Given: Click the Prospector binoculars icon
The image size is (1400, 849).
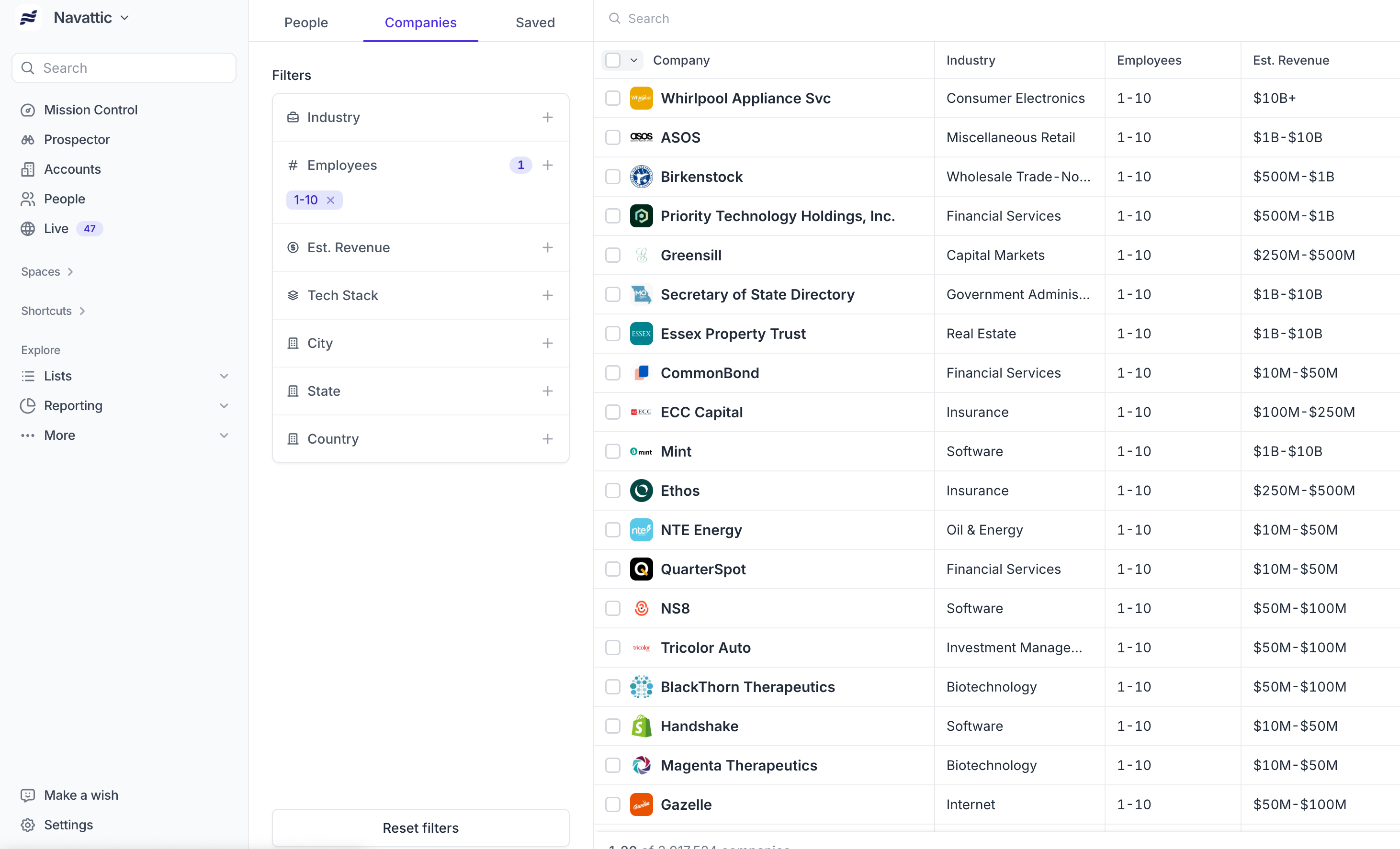Looking at the screenshot, I should [28, 140].
